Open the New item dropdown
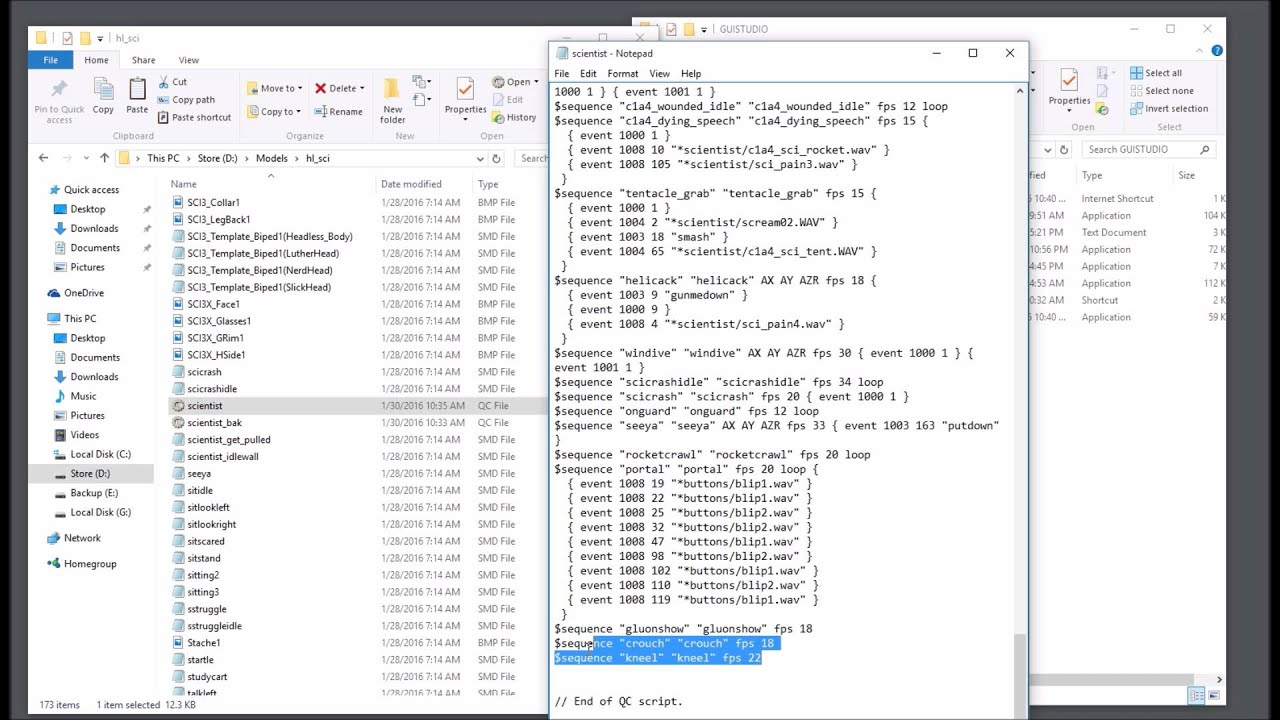The height and width of the screenshot is (720, 1280). (x=423, y=82)
